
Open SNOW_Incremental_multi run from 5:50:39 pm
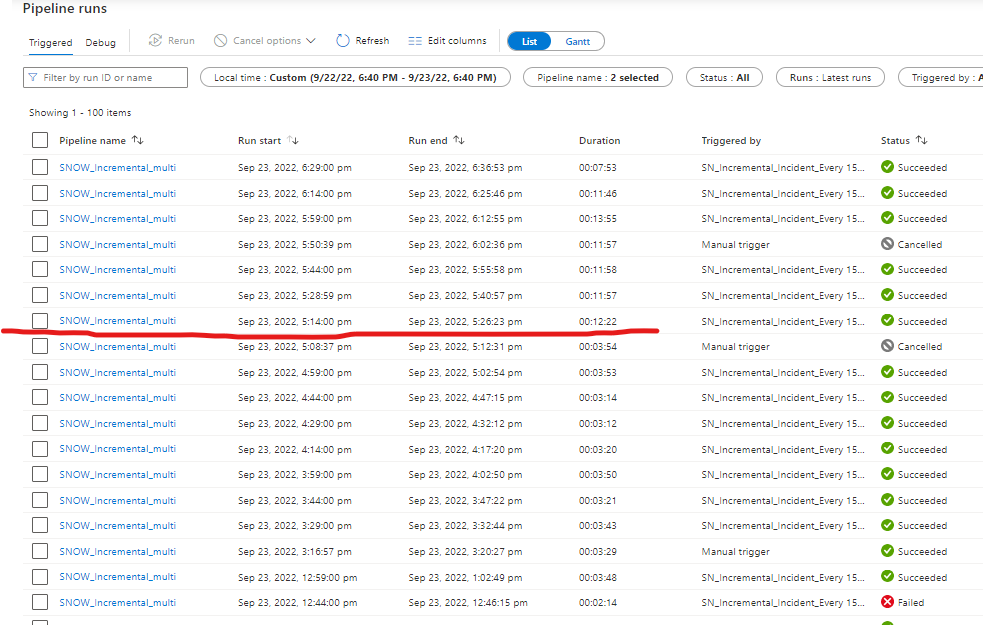(x=117, y=244)
